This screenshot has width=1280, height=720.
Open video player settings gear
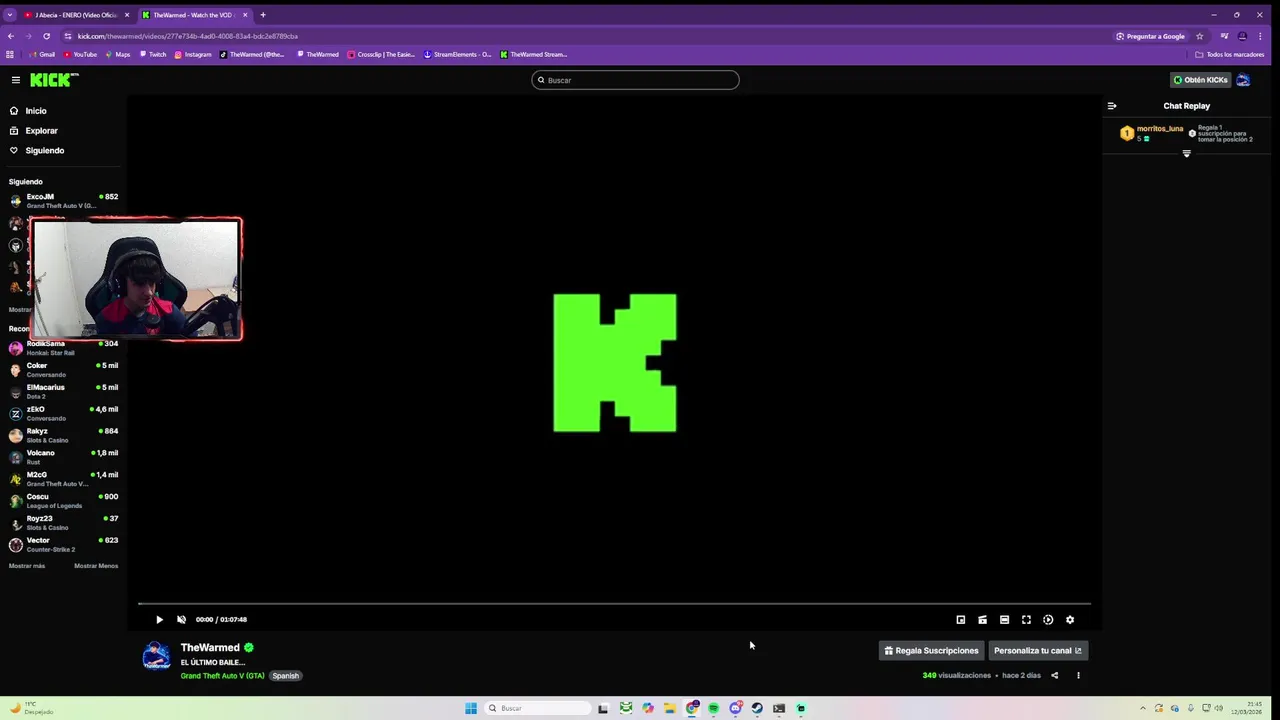tap(1070, 620)
